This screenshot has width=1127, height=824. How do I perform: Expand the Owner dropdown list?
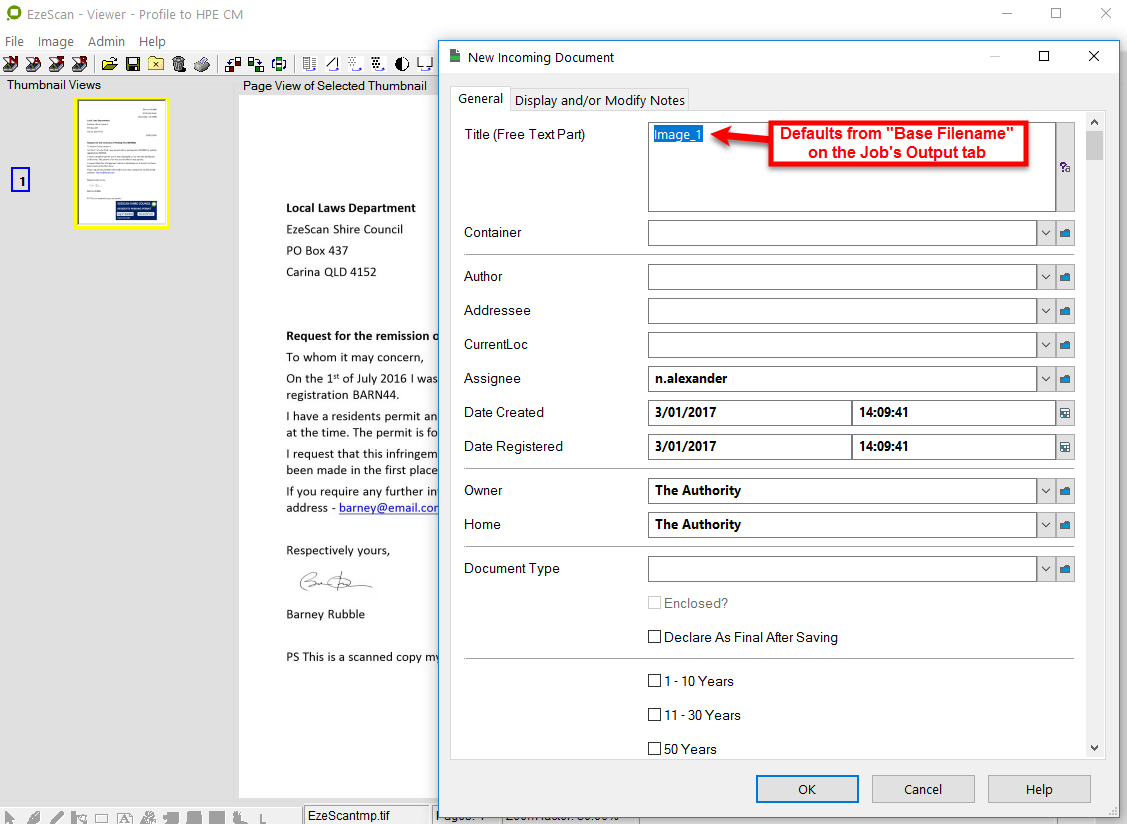[x=1046, y=491]
